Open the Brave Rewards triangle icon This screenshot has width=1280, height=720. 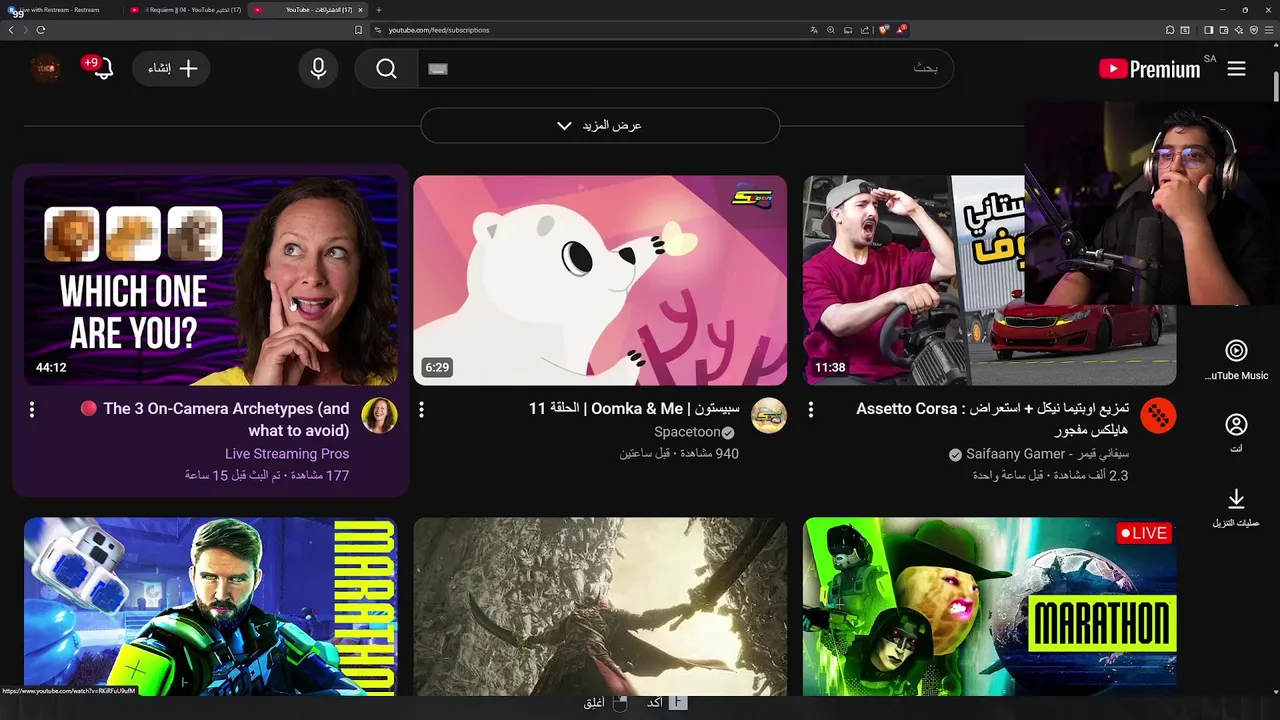pyautogui.click(x=901, y=30)
